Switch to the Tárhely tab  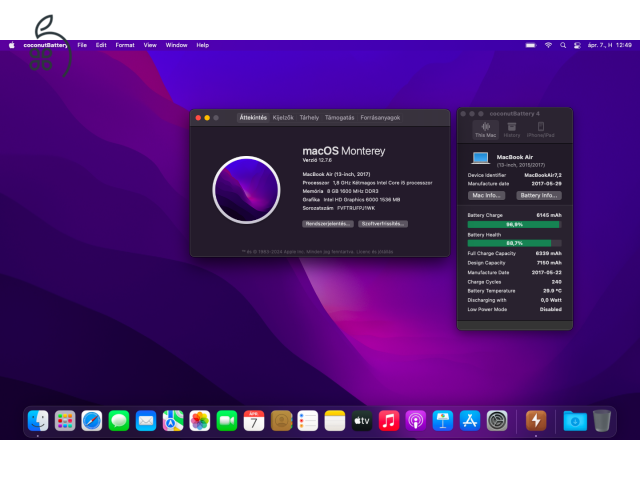[x=309, y=118]
